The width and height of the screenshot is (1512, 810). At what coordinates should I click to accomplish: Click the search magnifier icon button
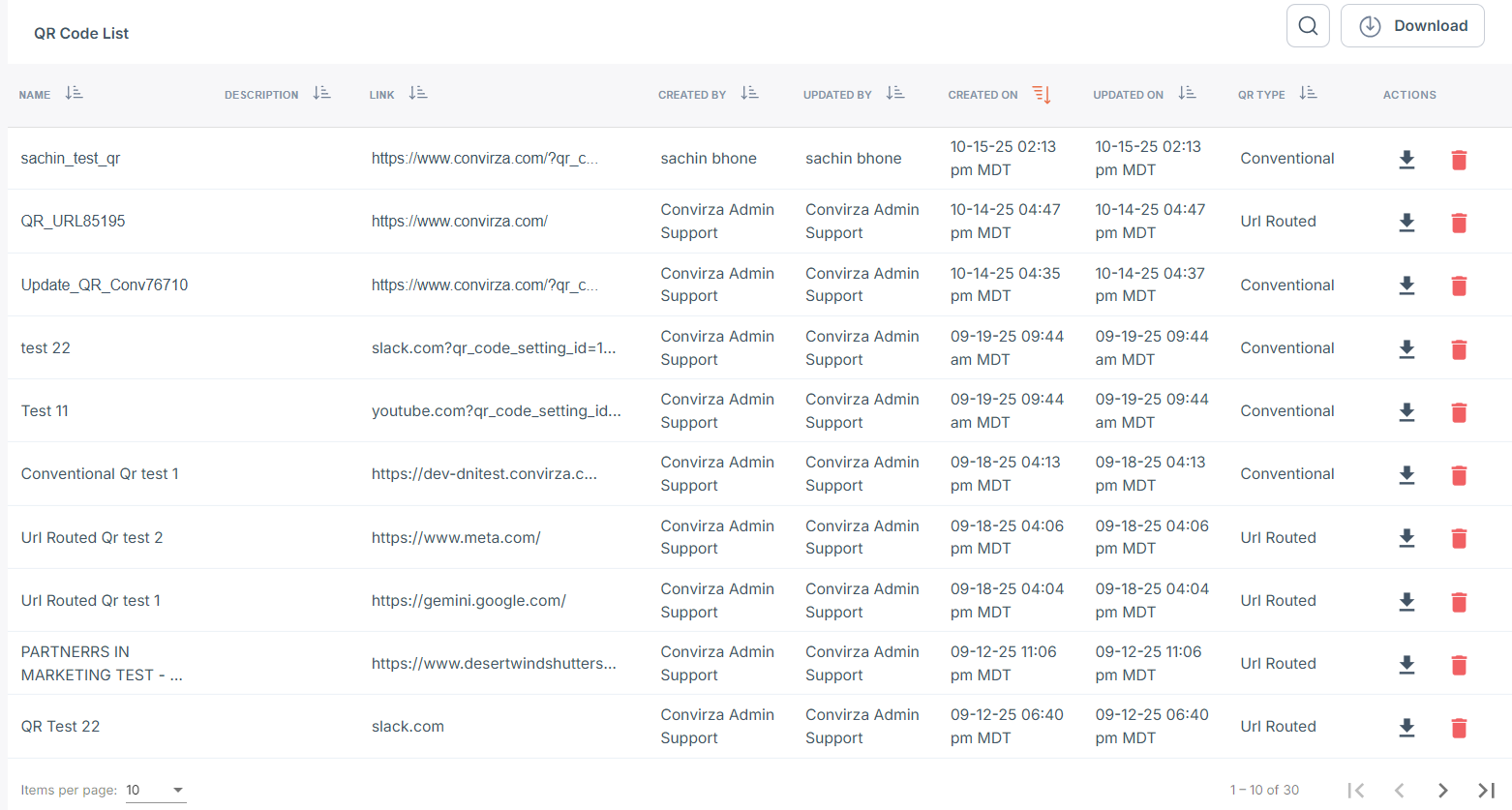1307,26
